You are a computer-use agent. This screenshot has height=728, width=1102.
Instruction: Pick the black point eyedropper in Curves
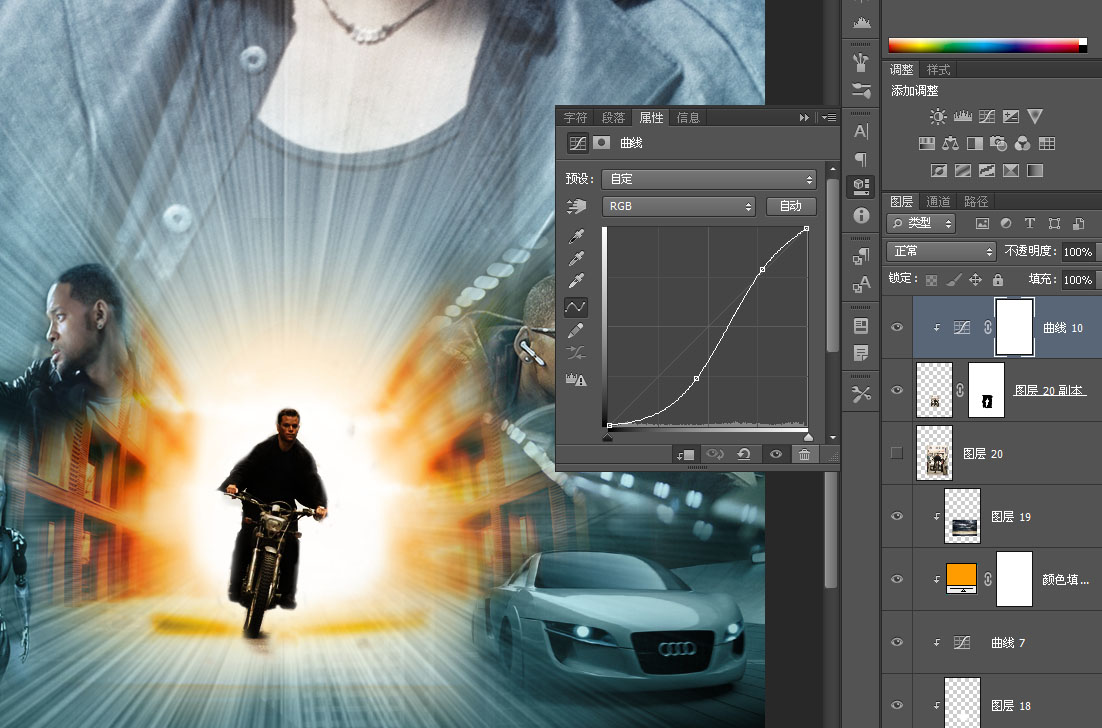pos(576,236)
